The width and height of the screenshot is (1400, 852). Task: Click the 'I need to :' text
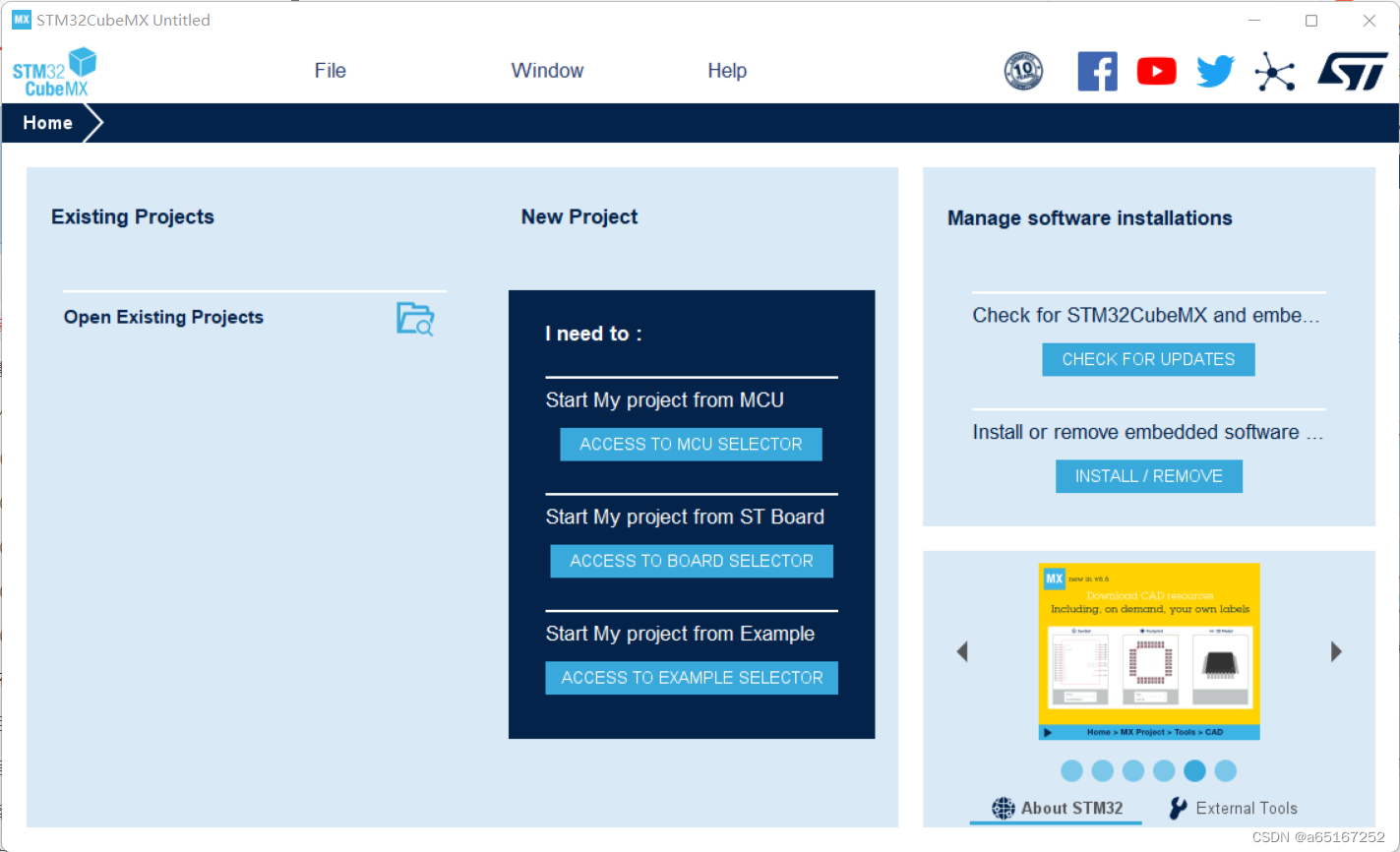593,335
